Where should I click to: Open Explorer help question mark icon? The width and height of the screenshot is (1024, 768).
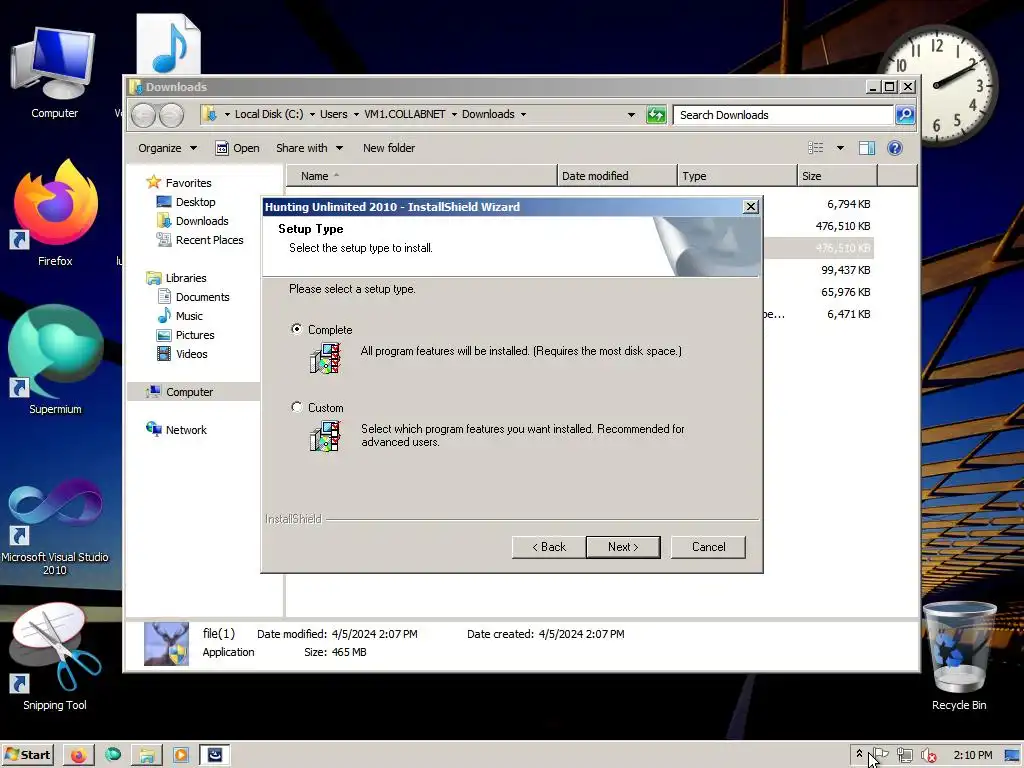895,148
